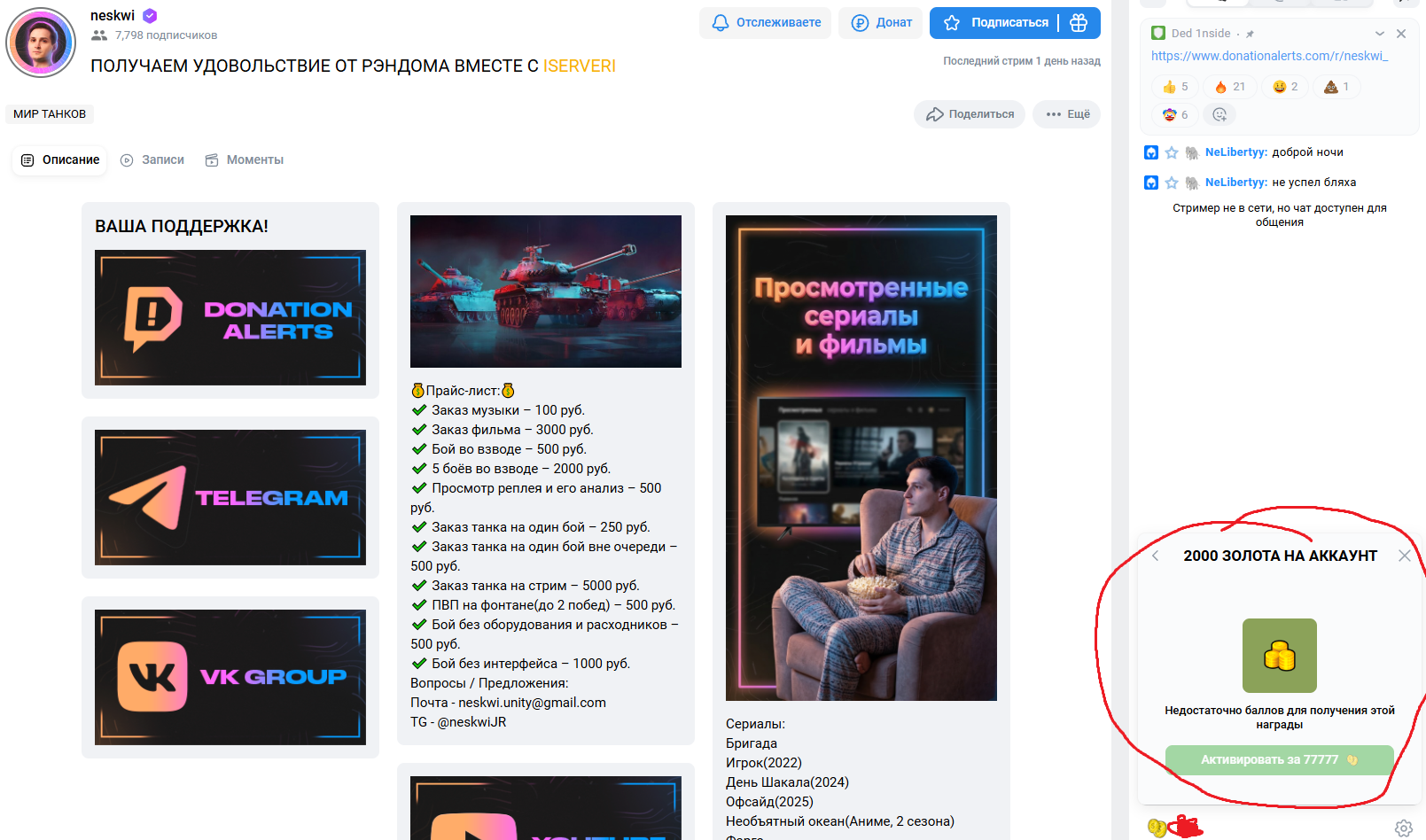The image size is (1426, 840).
Task: Click the 'TG - @neskwiJR' line
Action: [x=458, y=722]
